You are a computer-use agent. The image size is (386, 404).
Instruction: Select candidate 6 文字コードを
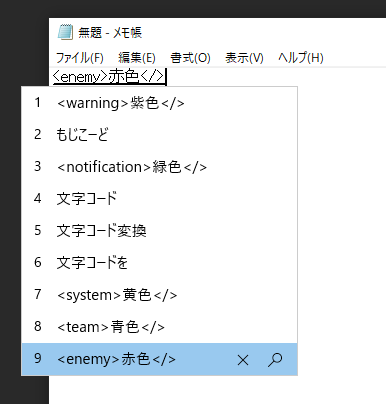click(x=159, y=263)
